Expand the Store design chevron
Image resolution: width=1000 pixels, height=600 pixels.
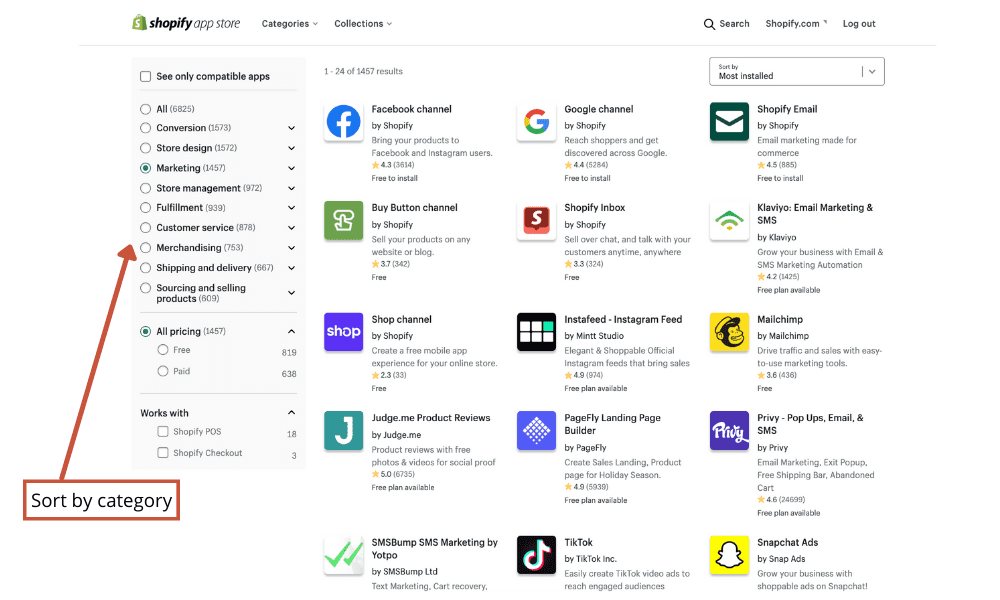coord(291,148)
